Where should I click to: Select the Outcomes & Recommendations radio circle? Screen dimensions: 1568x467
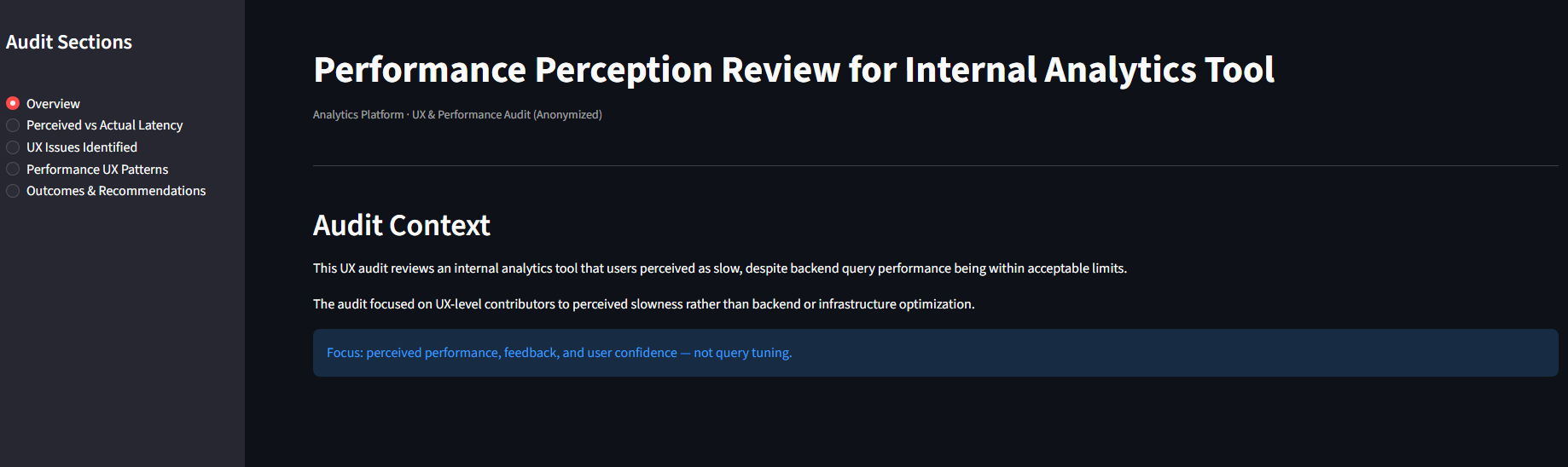[13, 191]
